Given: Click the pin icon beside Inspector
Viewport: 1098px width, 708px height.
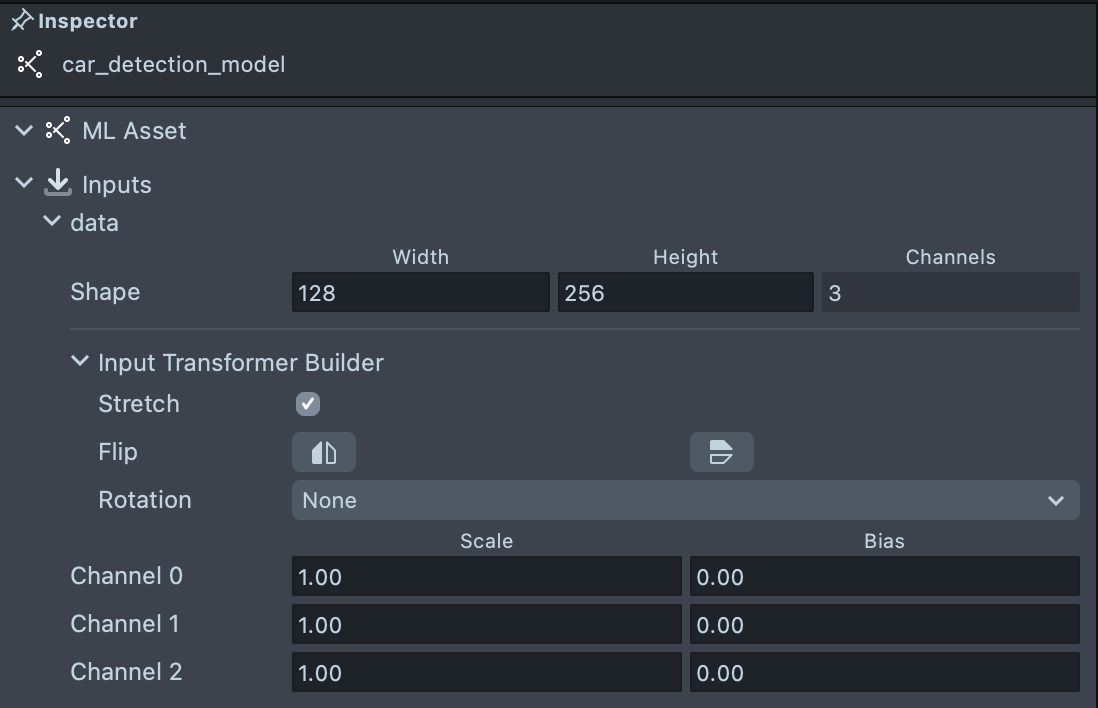Looking at the screenshot, I should 21,20.
